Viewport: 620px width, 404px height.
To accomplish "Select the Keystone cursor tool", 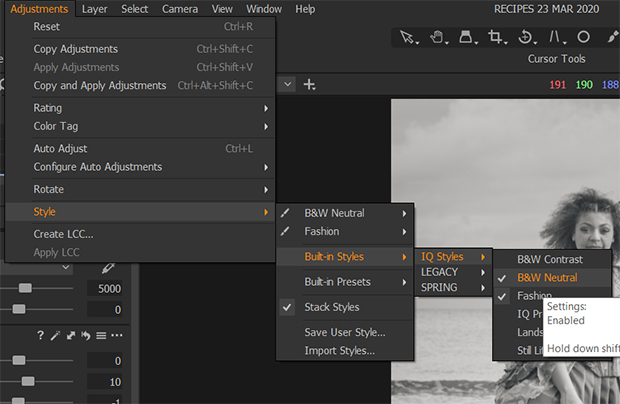I will (556, 37).
